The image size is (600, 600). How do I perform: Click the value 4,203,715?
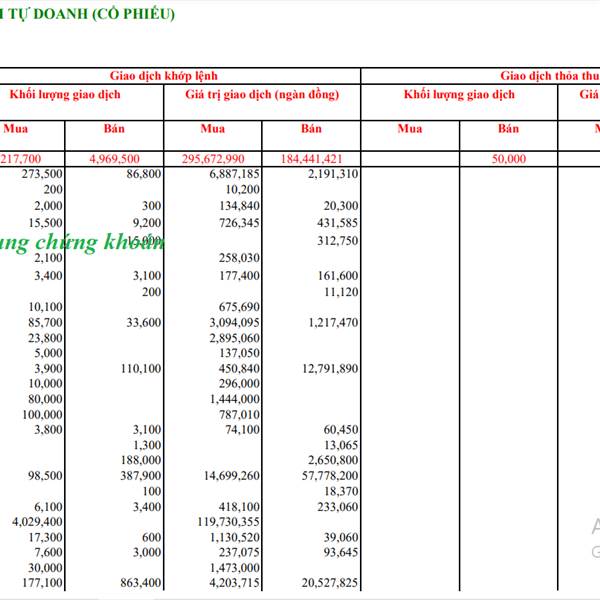pyautogui.click(x=234, y=583)
